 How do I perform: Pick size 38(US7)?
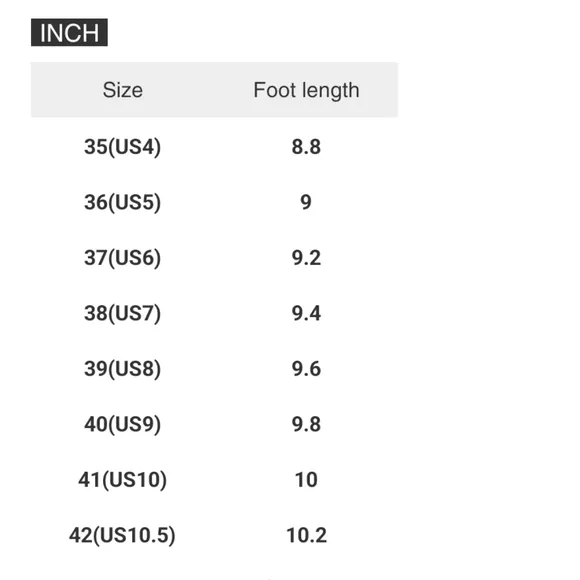pyautogui.click(x=122, y=313)
